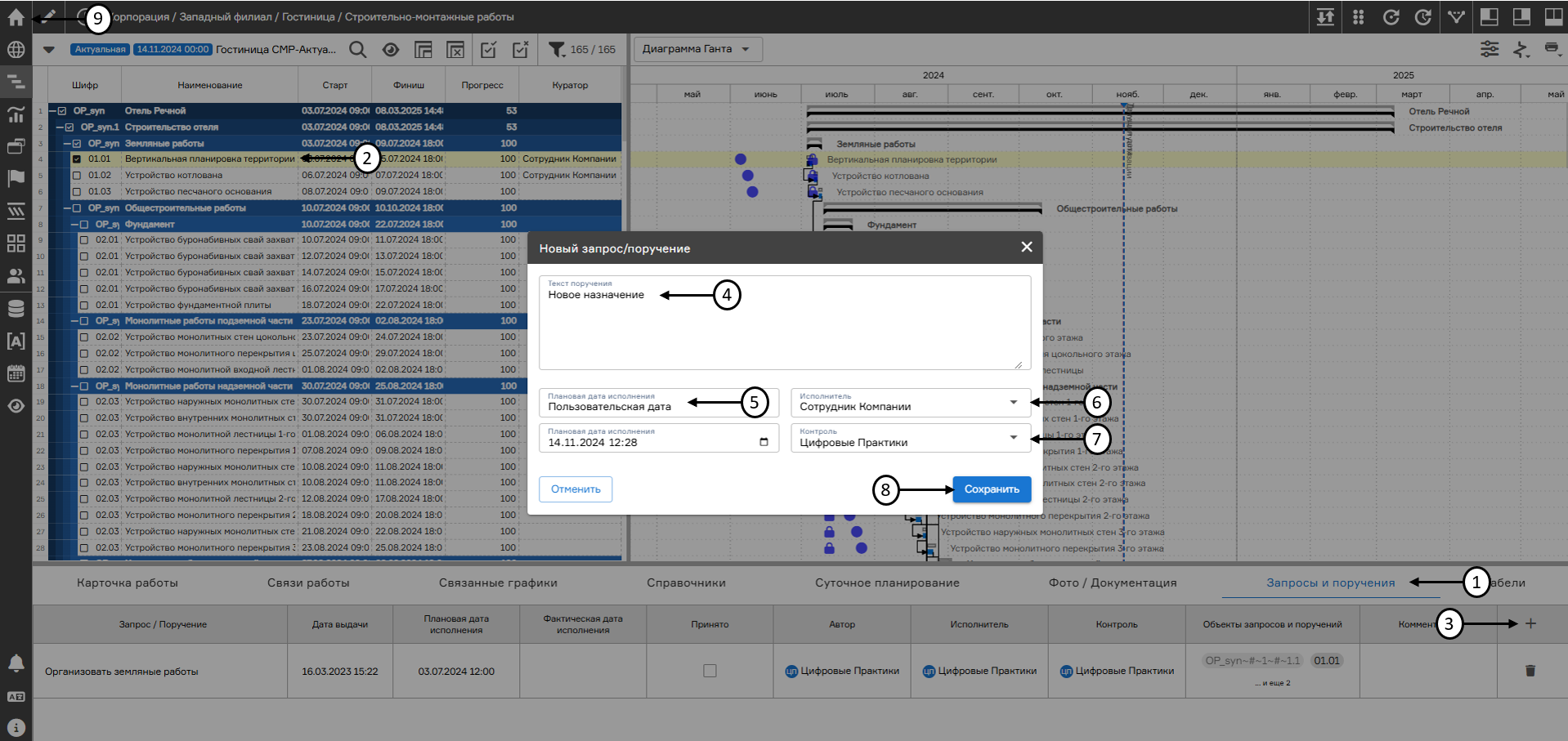Open 'Западный филиал' in the breadcrumb
Screen dimensions: 1568x741
coord(227,17)
